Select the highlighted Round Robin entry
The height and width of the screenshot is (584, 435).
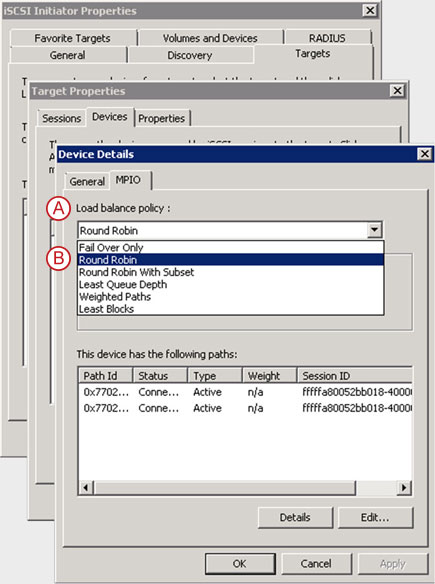[x=231, y=260]
